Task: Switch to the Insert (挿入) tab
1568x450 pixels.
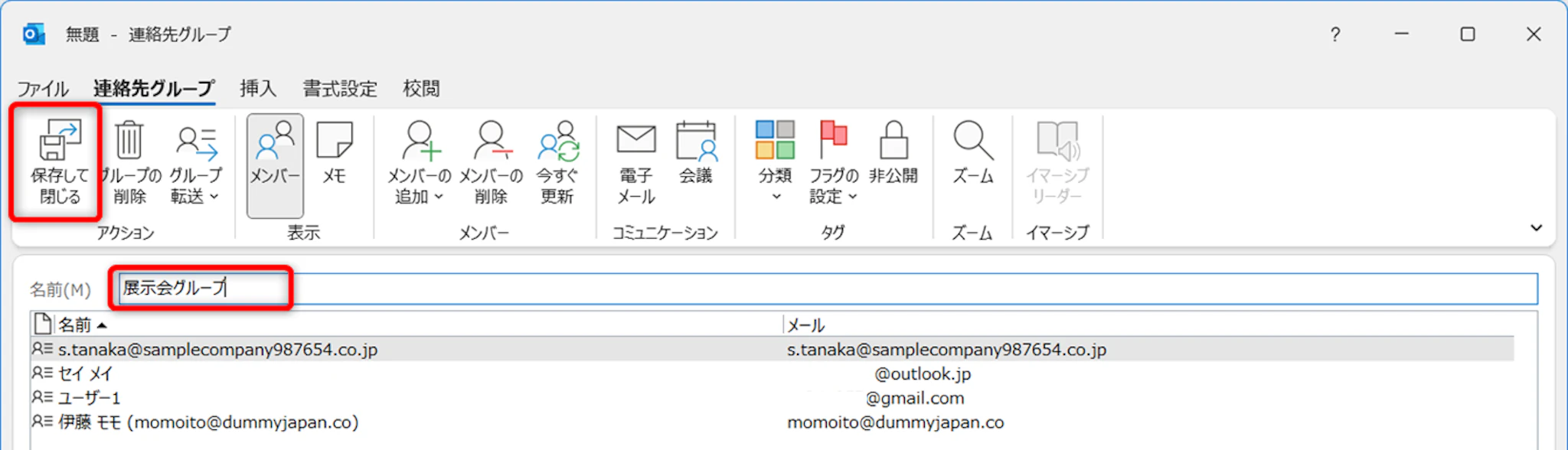Action: coord(257,89)
